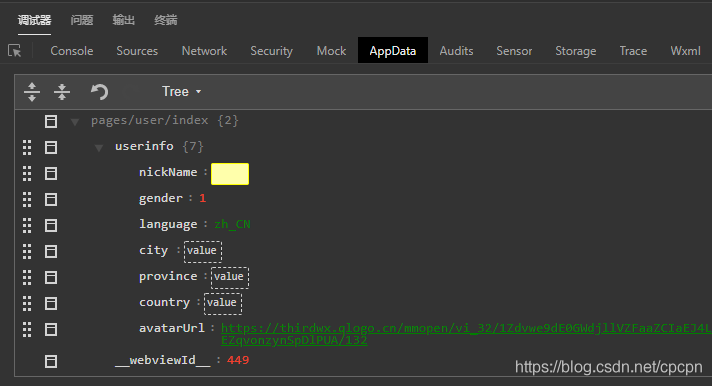Collapse all tree fields icon
The height and width of the screenshot is (386, 712).
click(62, 92)
